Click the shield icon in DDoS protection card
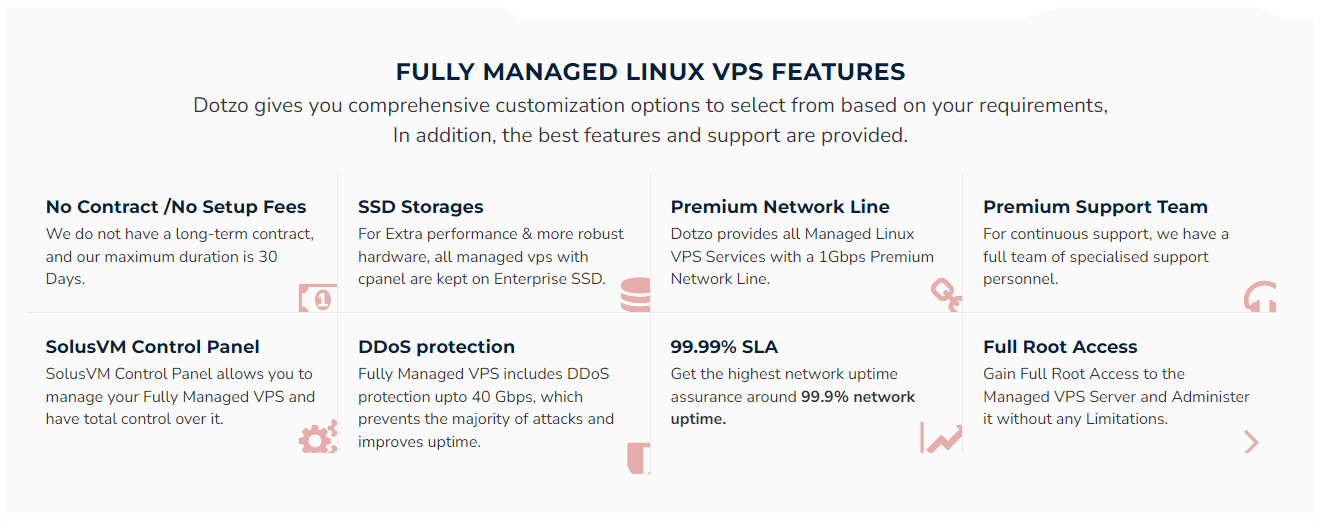 coord(638,458)
